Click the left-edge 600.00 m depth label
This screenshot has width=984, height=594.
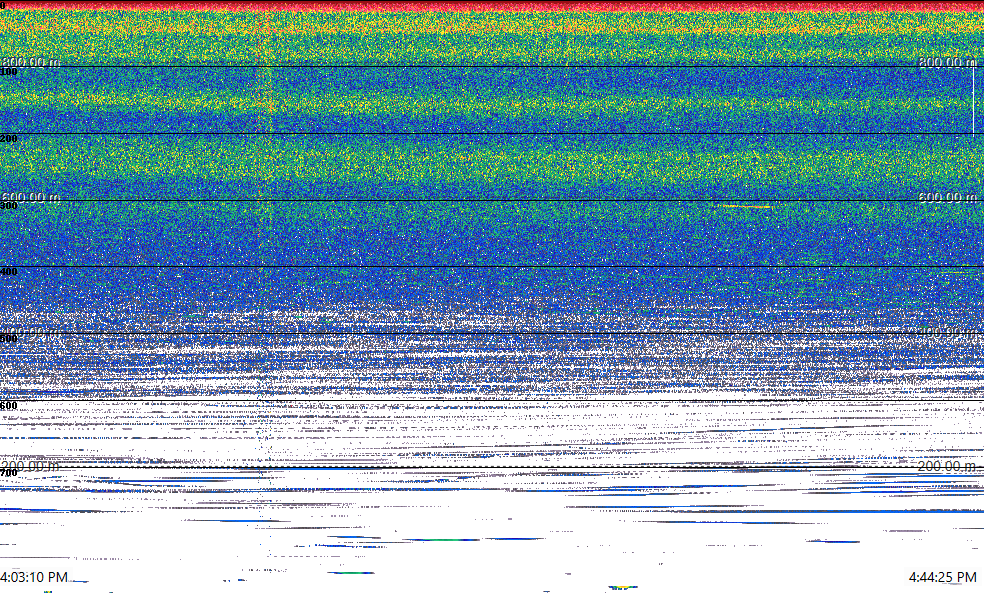30,197
